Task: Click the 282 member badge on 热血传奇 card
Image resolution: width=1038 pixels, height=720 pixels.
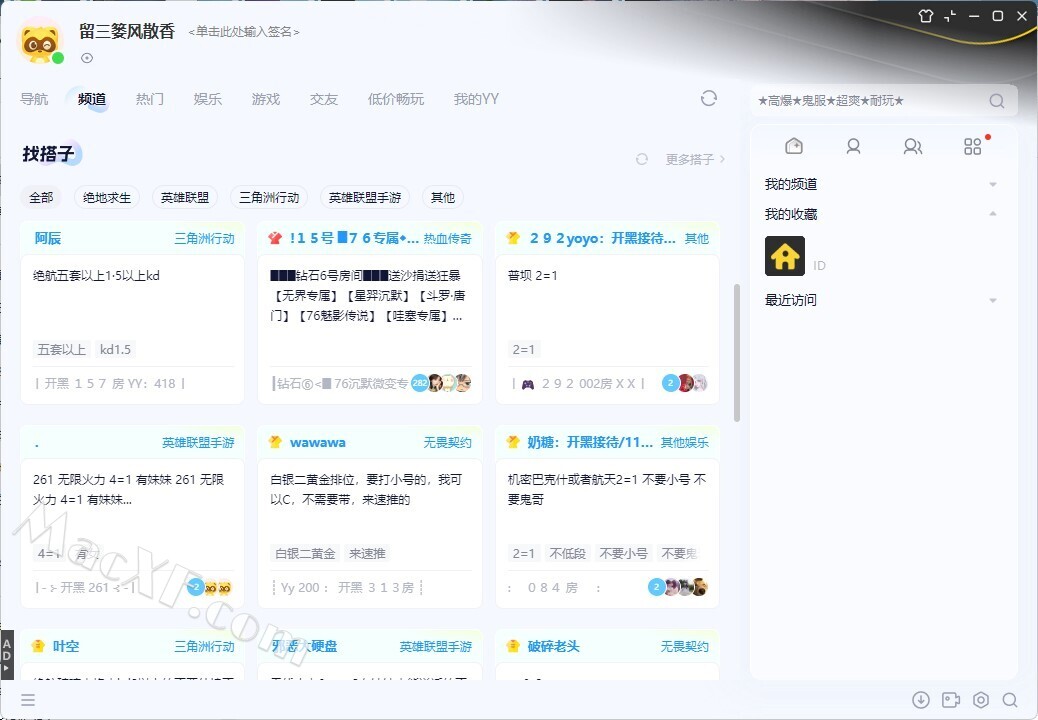Action: (420, 382)
